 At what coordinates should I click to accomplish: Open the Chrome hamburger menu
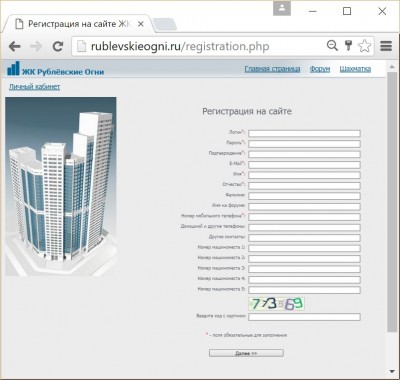coord(386,46)
